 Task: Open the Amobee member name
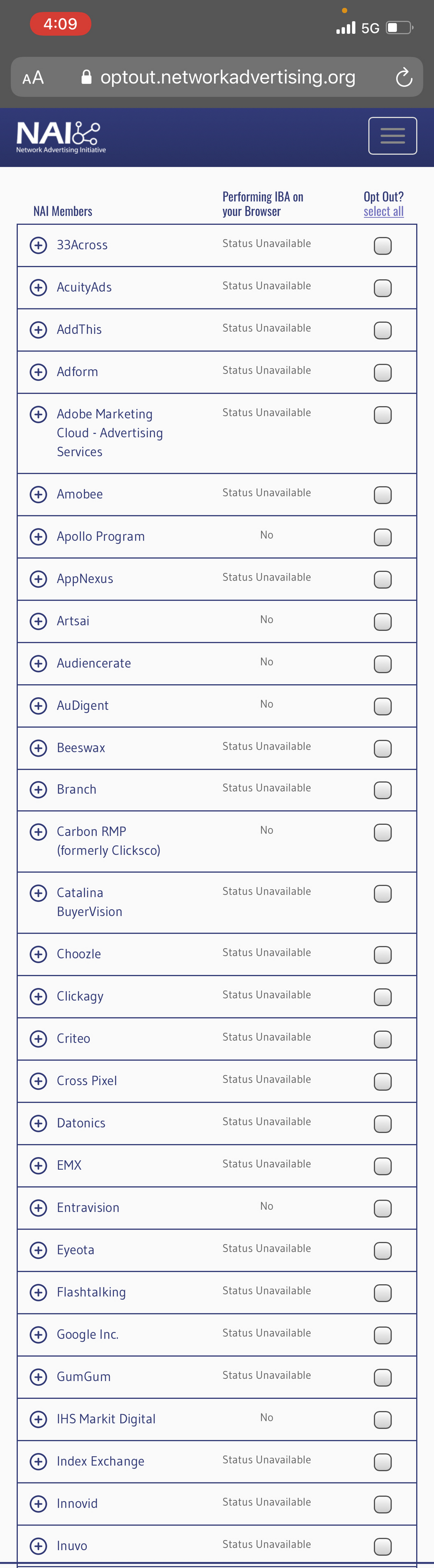click(x=80, y=494)
